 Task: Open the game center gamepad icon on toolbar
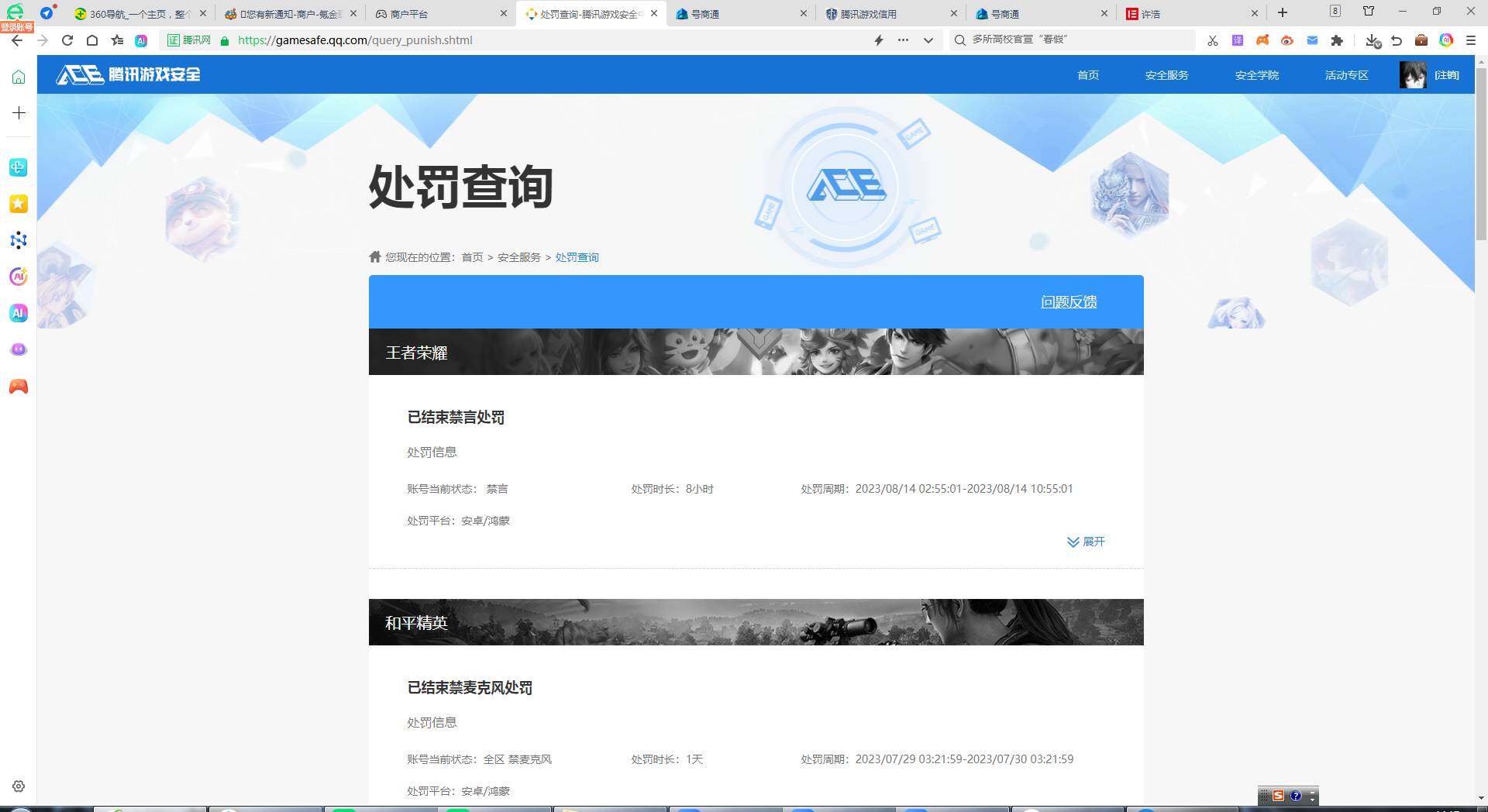tap(1262, 40)
